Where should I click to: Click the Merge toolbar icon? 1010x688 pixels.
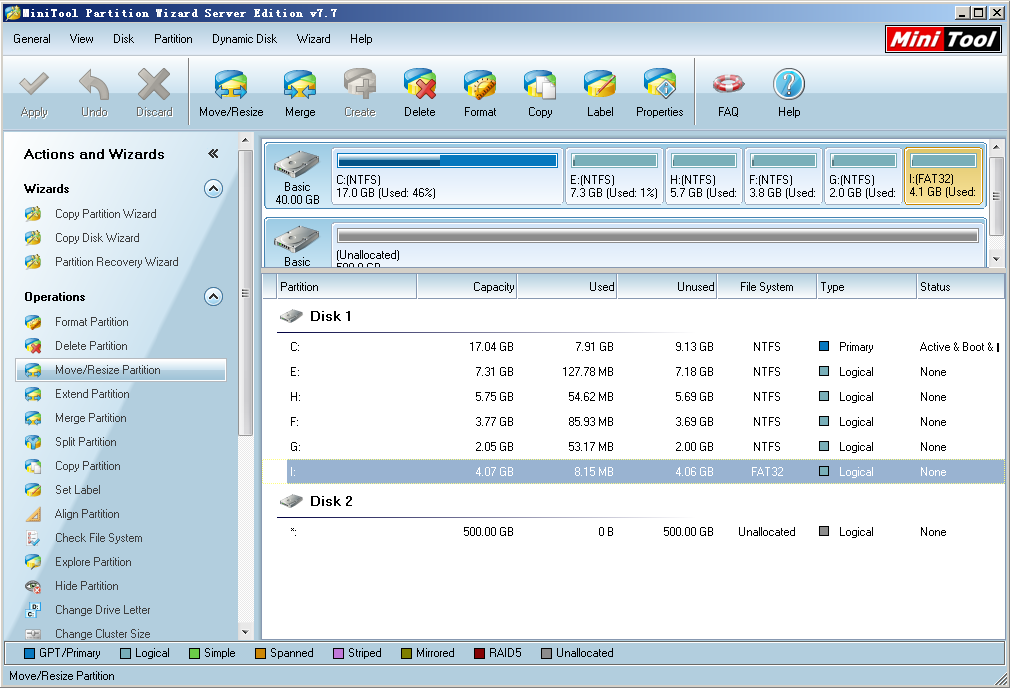[x=300, y=85]
